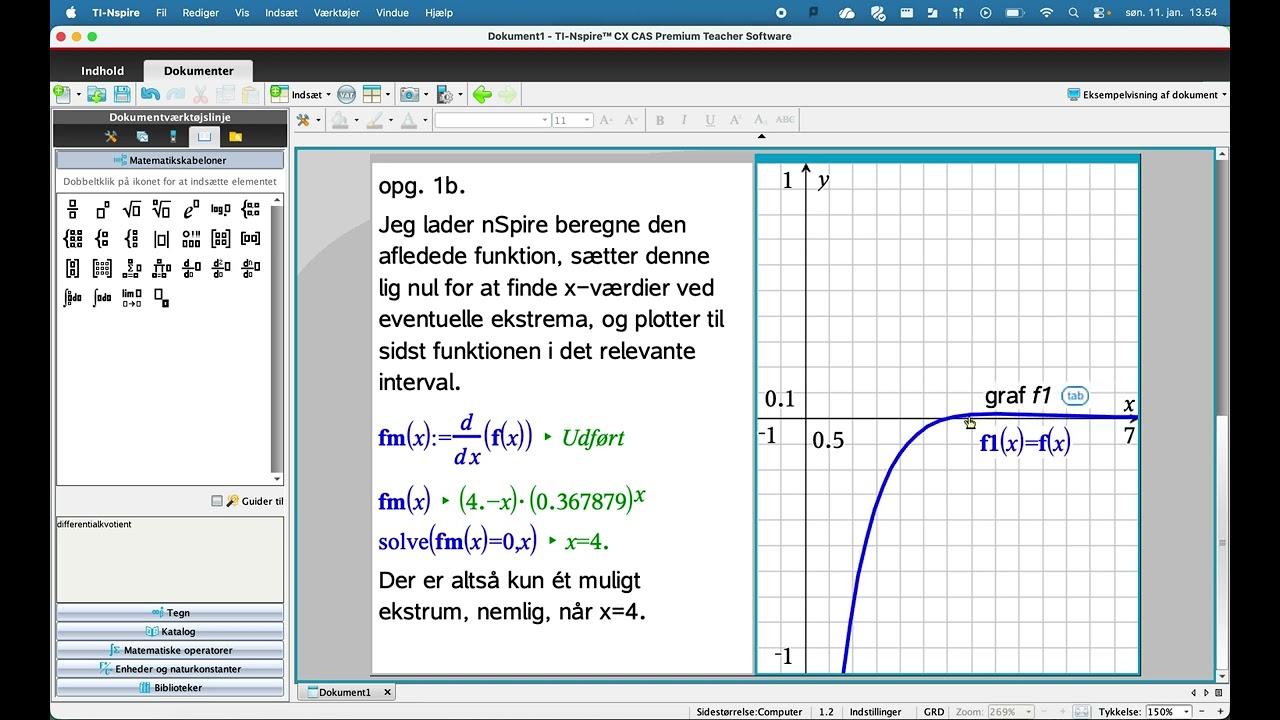Viewport: 1280px width, 720px height.
Task: Save the document with floppy icon
Action: tap(122, 94)
